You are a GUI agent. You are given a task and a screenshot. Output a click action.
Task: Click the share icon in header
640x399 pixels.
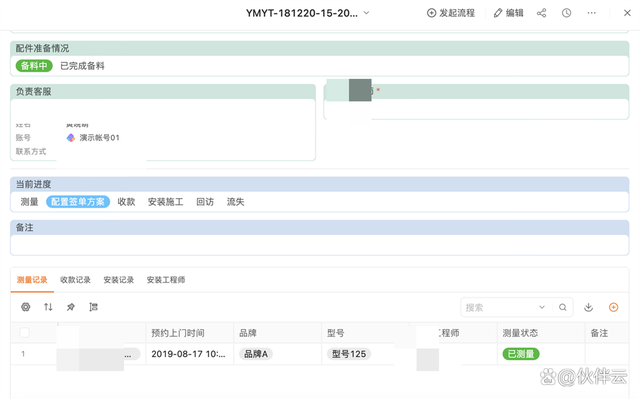click(541, 13)
